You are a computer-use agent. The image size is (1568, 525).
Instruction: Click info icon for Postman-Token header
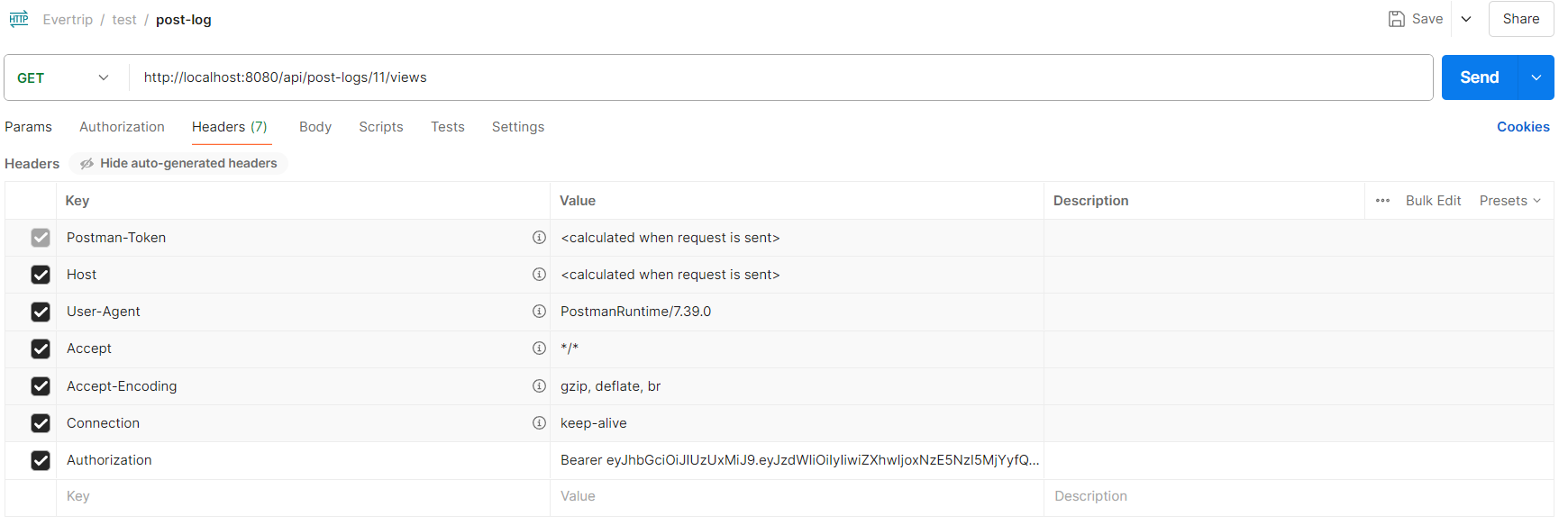539,238
